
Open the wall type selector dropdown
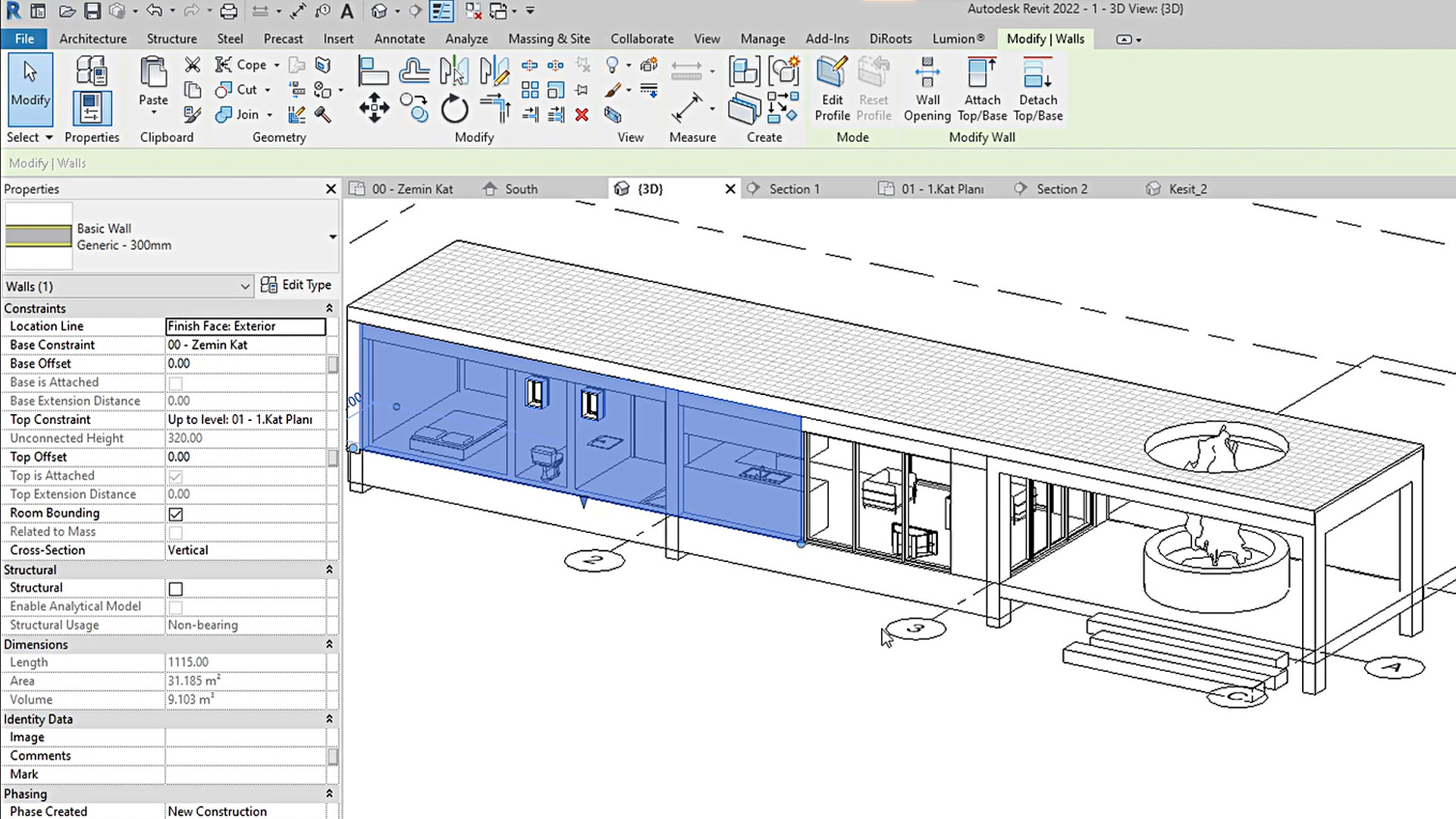click(x=332, y=237)
